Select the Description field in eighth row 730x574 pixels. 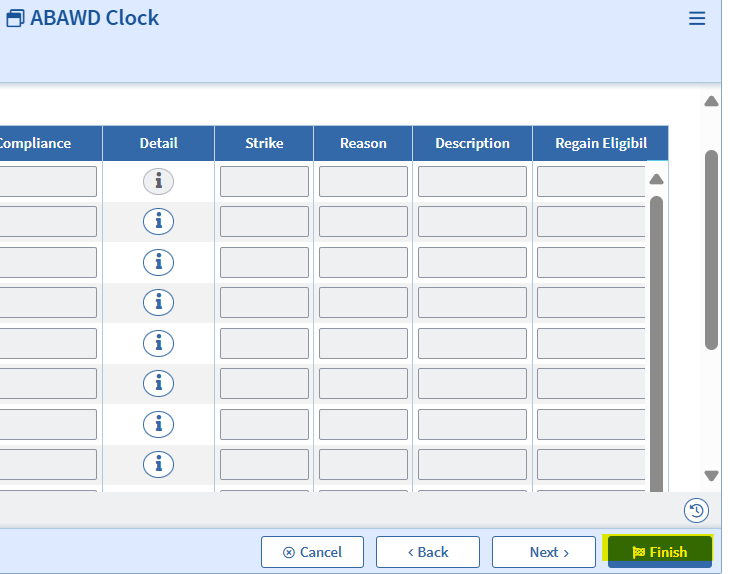(x=472, y=465)
